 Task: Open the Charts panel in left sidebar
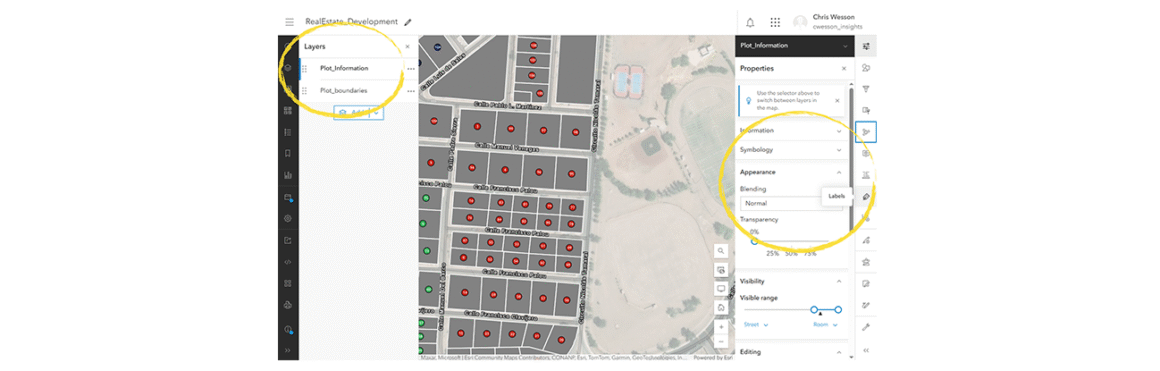[x=288, y=176]
